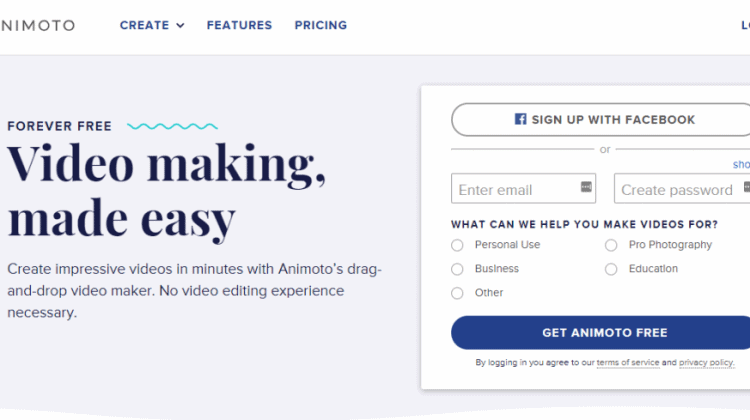Open the privacy policy link
The image size is (750, 420).
[x=706, y=363]
